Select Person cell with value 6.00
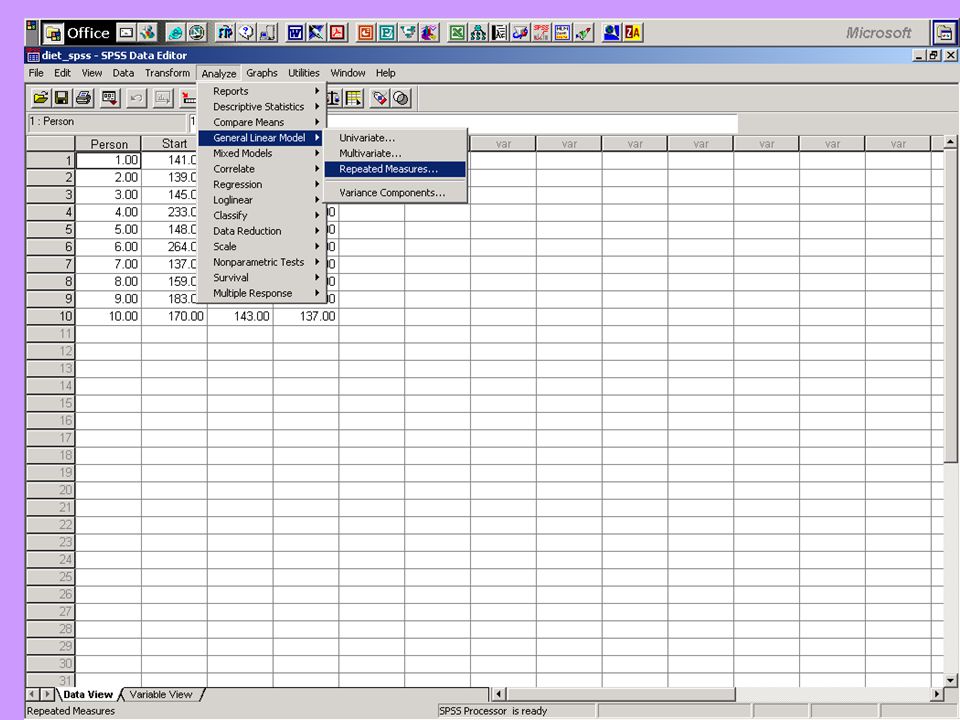The image size is (960, 720). point(108,247)
